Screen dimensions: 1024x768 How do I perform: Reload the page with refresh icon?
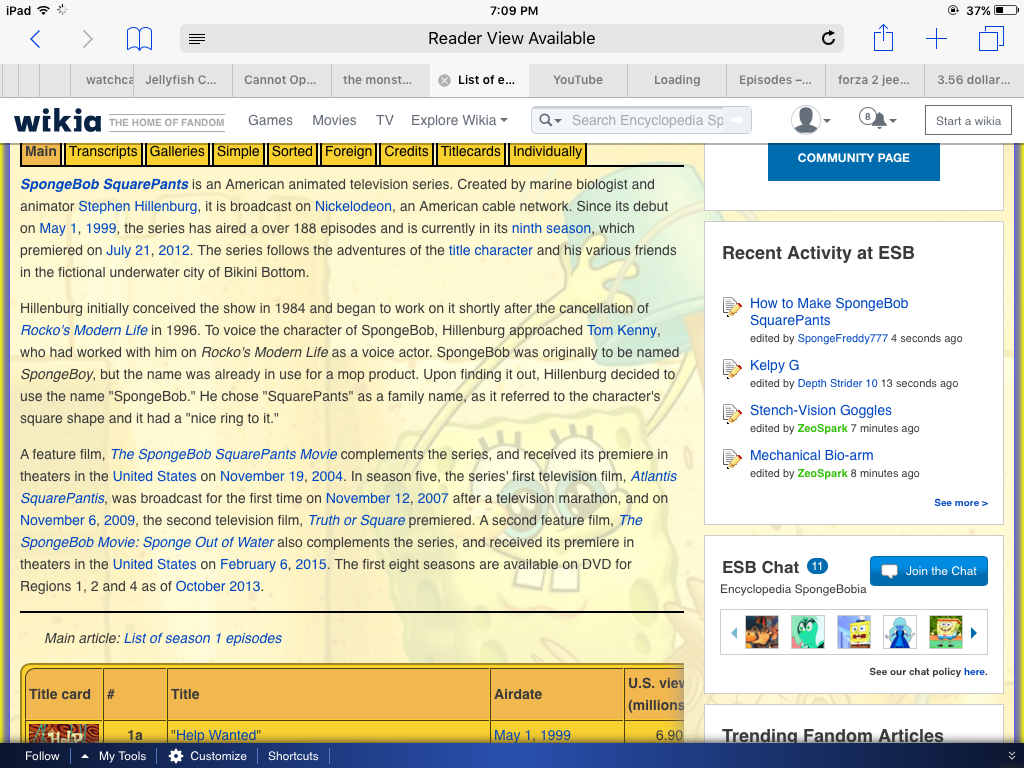pyautogui.click(x=828, y=39)
